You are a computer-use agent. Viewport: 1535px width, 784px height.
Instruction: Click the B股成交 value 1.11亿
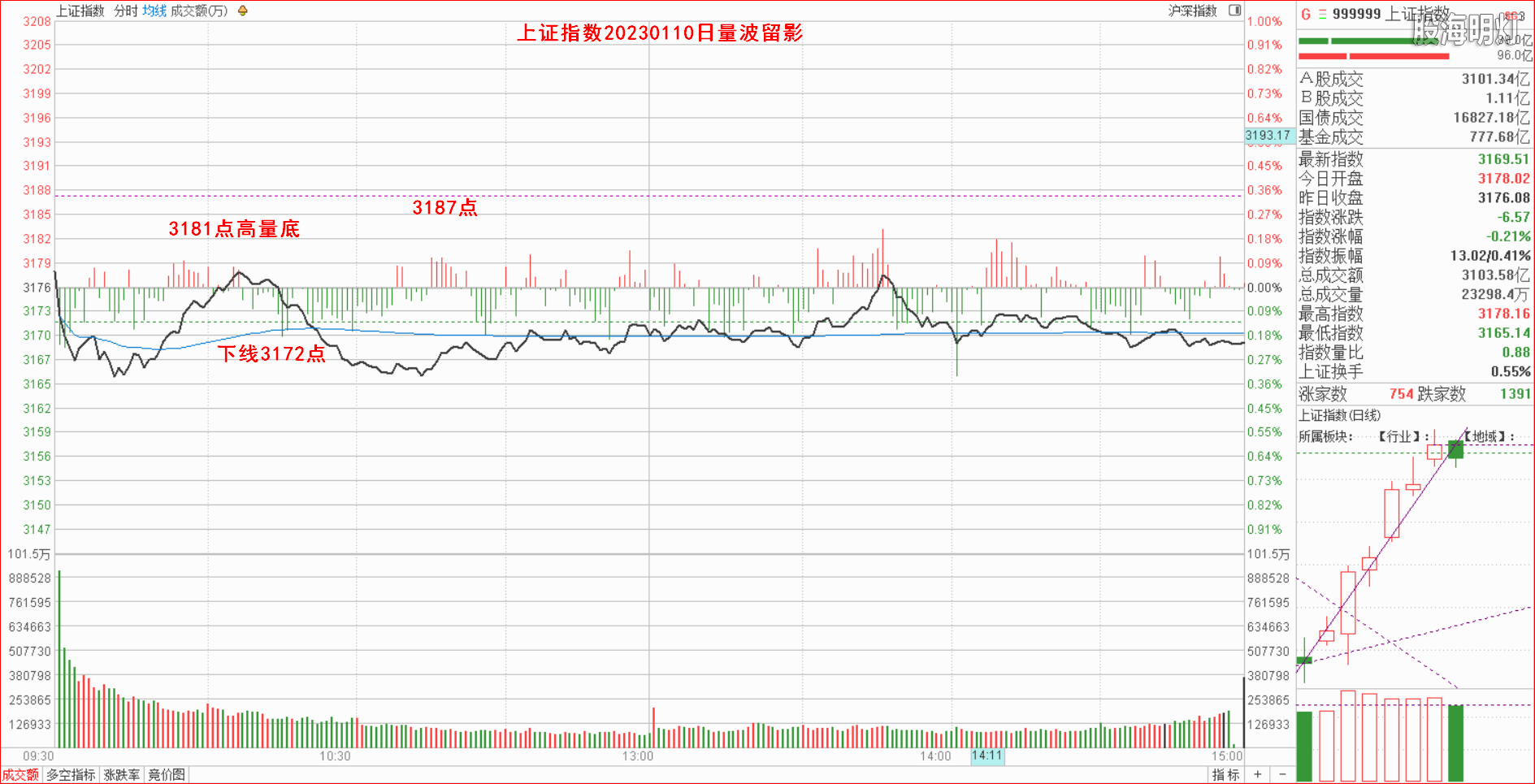pyautogui.click(x=1507, y=98)
